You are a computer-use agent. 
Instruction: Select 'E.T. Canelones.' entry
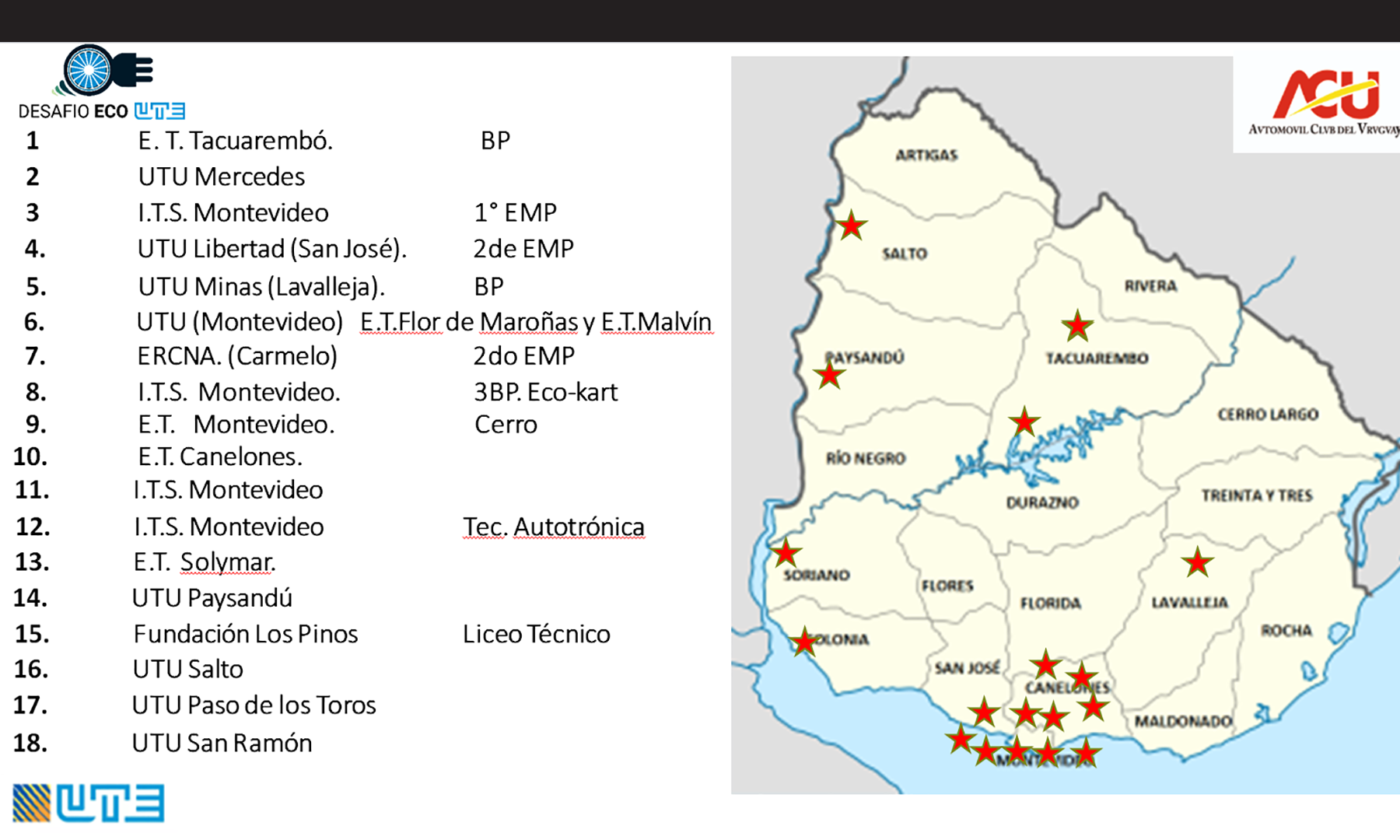pyautogui.click(x=220, y=457)
